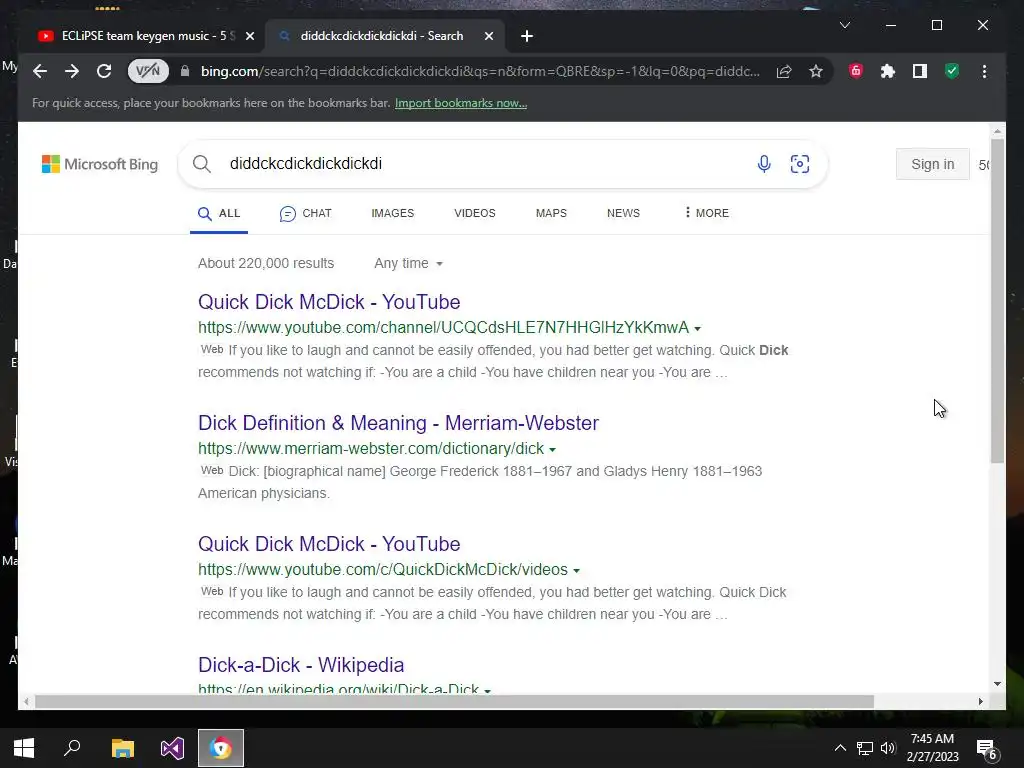Click the search magnifier in Bing box
The height and width of the screenshot is (768, 1024).
pos(202,164)
